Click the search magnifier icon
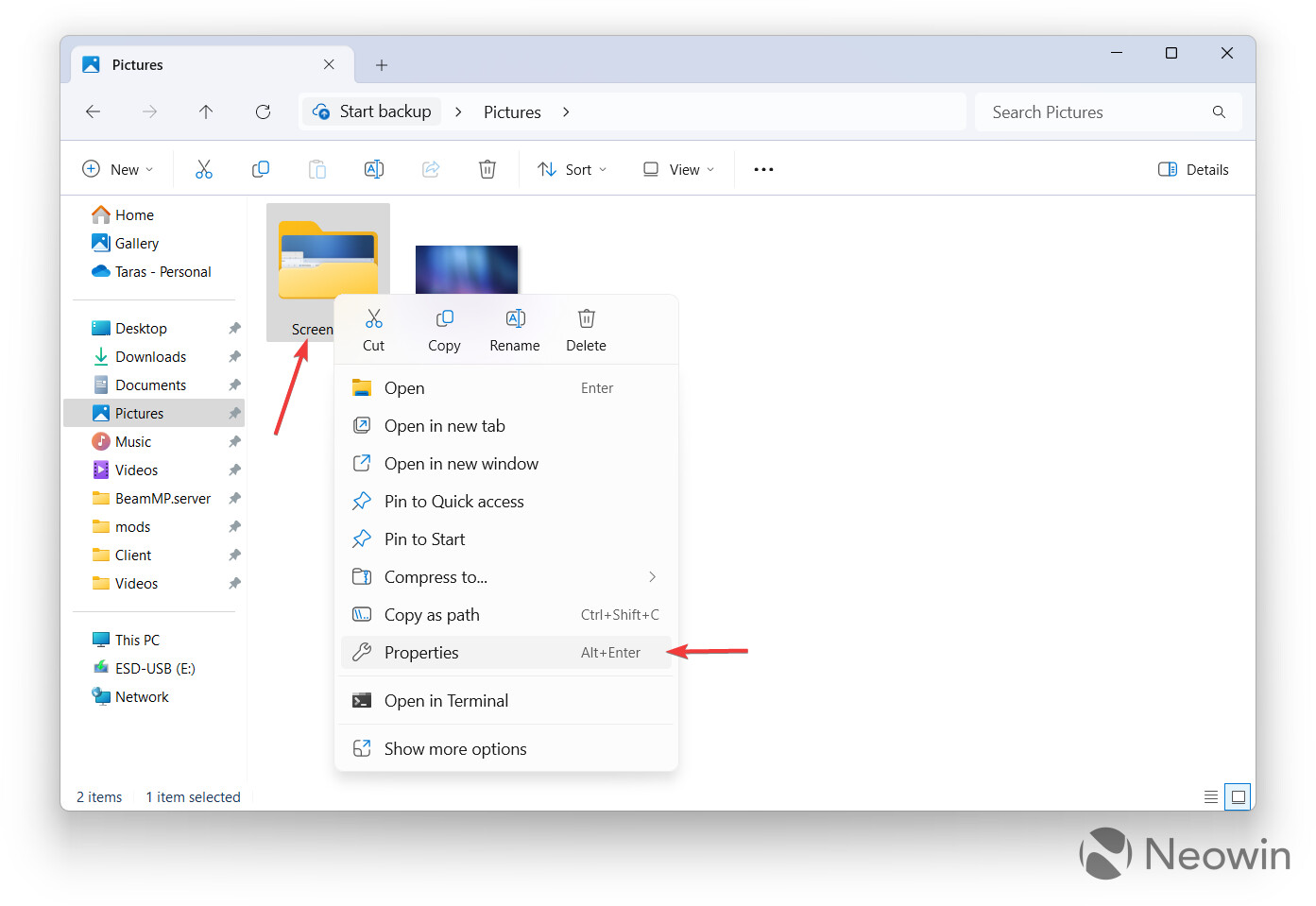 coord(1219,111)
